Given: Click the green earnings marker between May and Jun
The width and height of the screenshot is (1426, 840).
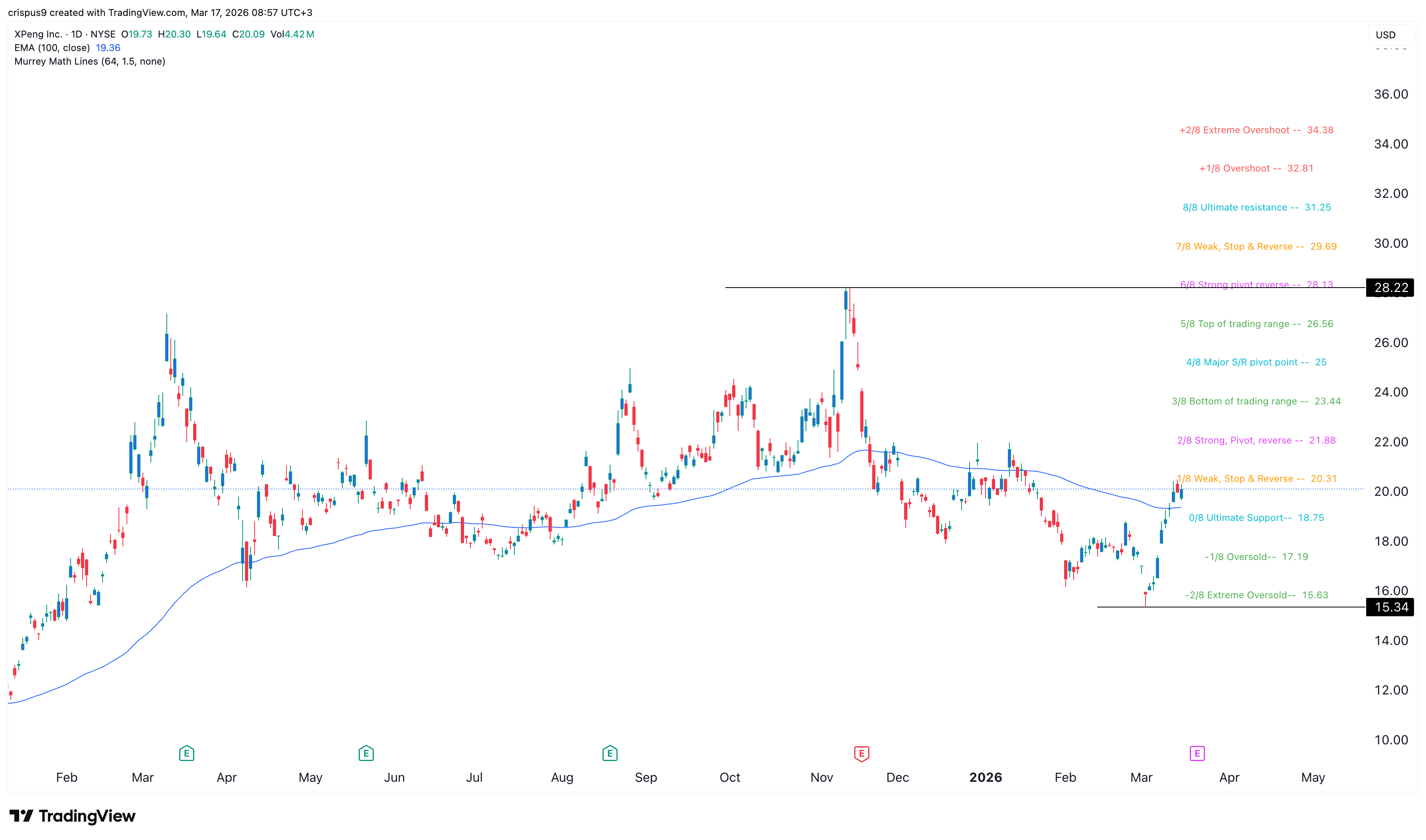Looking at the screenshot, I should (366, 753).
